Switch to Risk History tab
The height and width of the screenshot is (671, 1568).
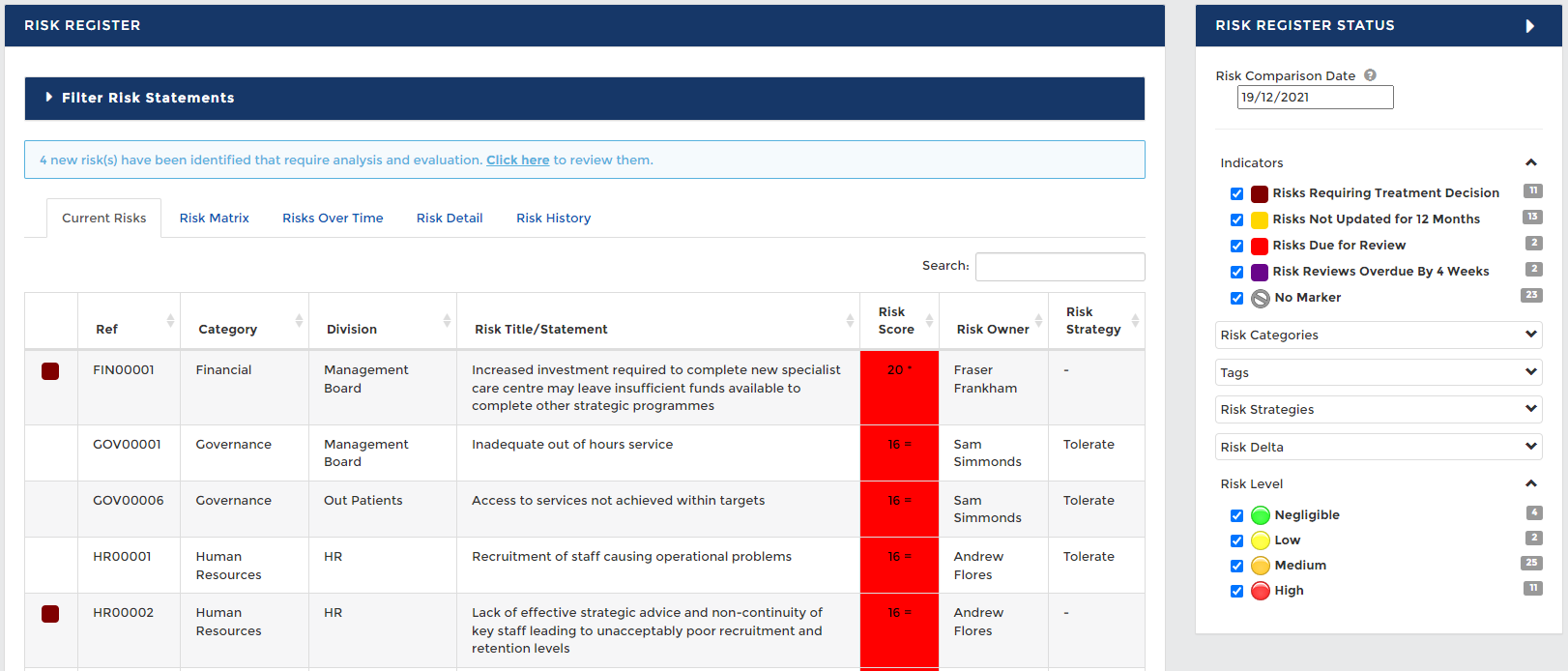(554, 219)
